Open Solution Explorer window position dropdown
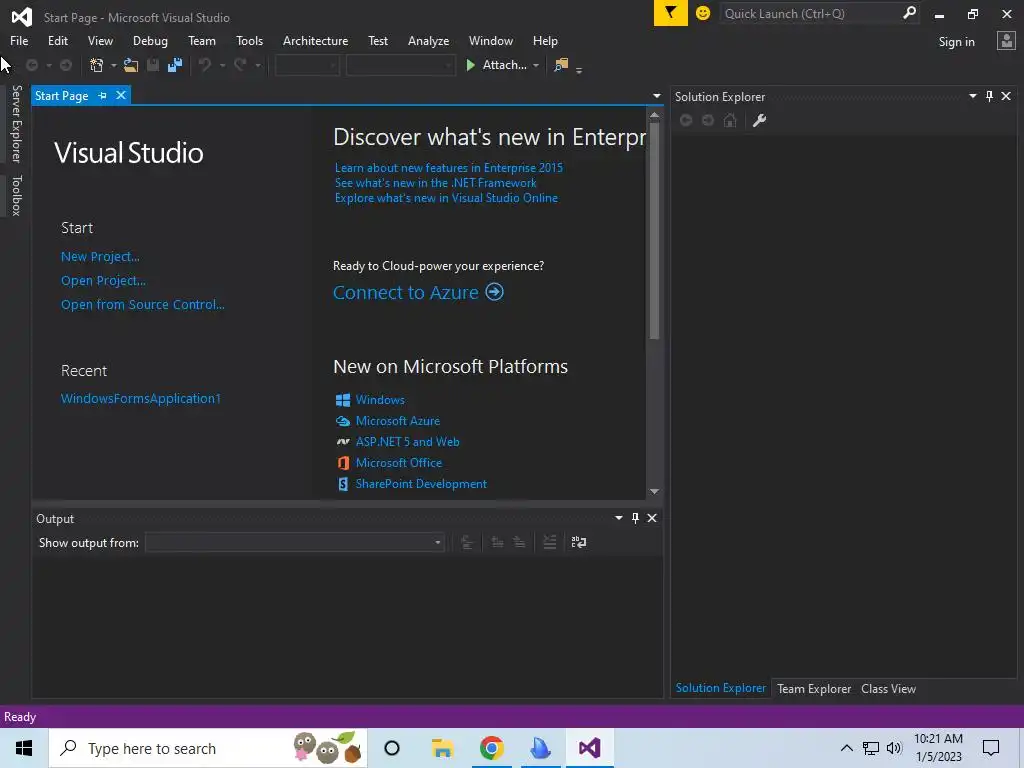Viewport: 1024px width, 768px height. coord(972,96)
